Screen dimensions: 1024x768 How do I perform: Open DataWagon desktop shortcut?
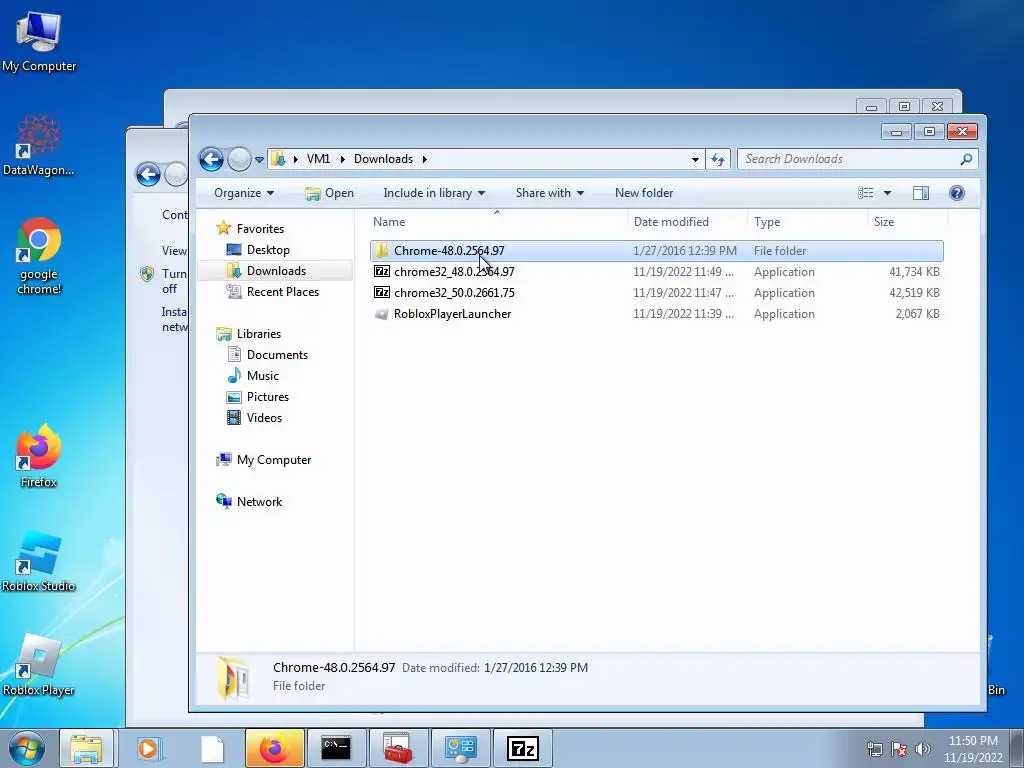click(x=39, y=145)
